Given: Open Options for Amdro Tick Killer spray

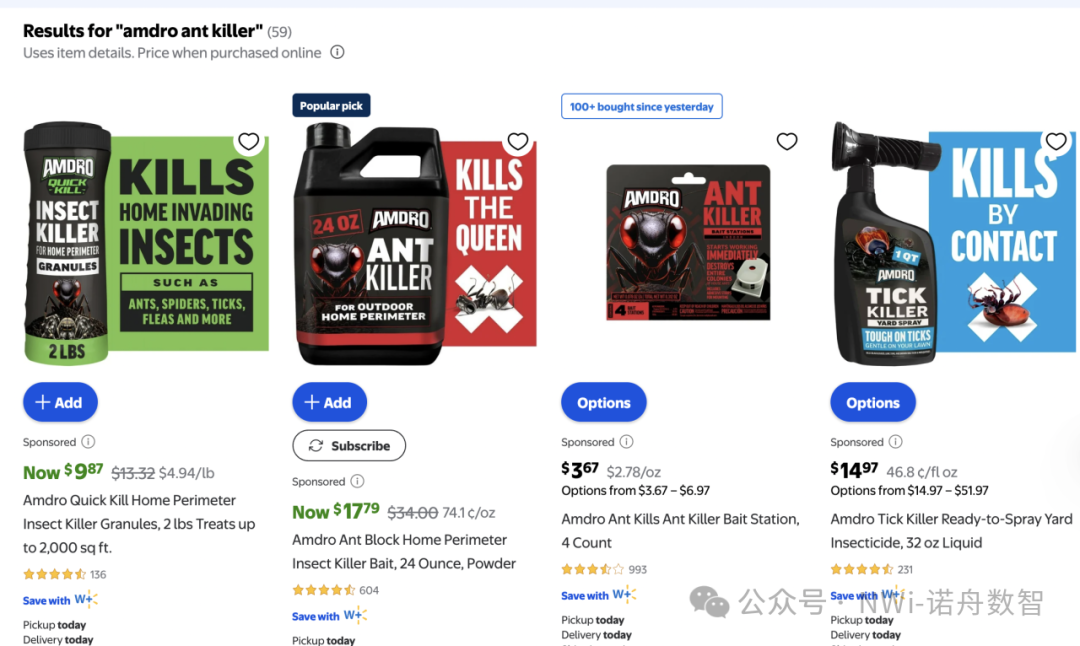Looking at the screenshot, I should pos(872,402).
